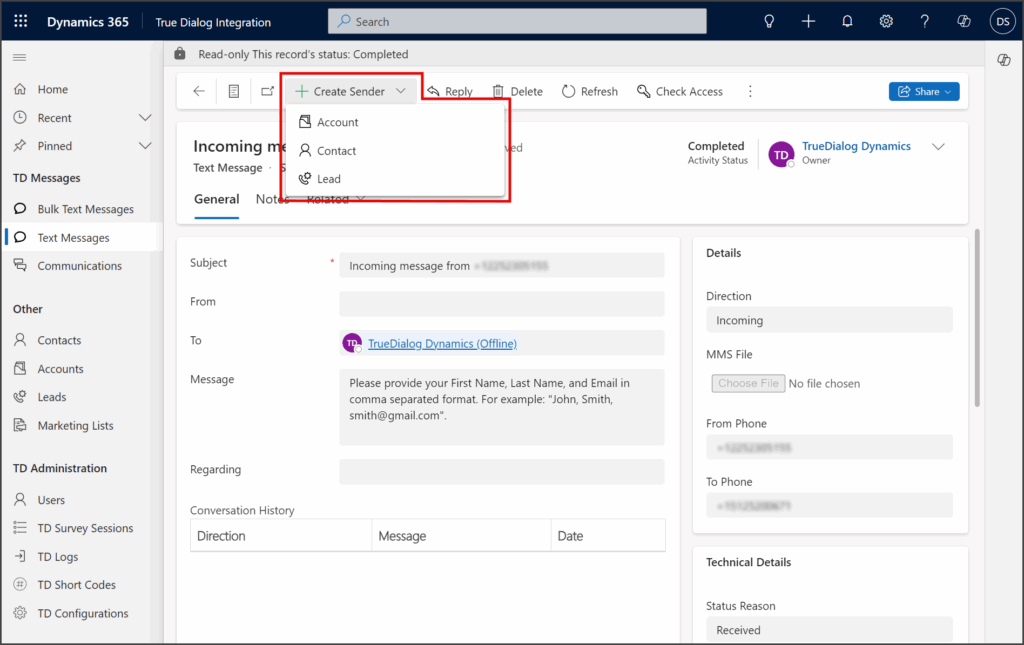Click the TD Logs icon
The image size is (1024, 645).
coord(20,556)
